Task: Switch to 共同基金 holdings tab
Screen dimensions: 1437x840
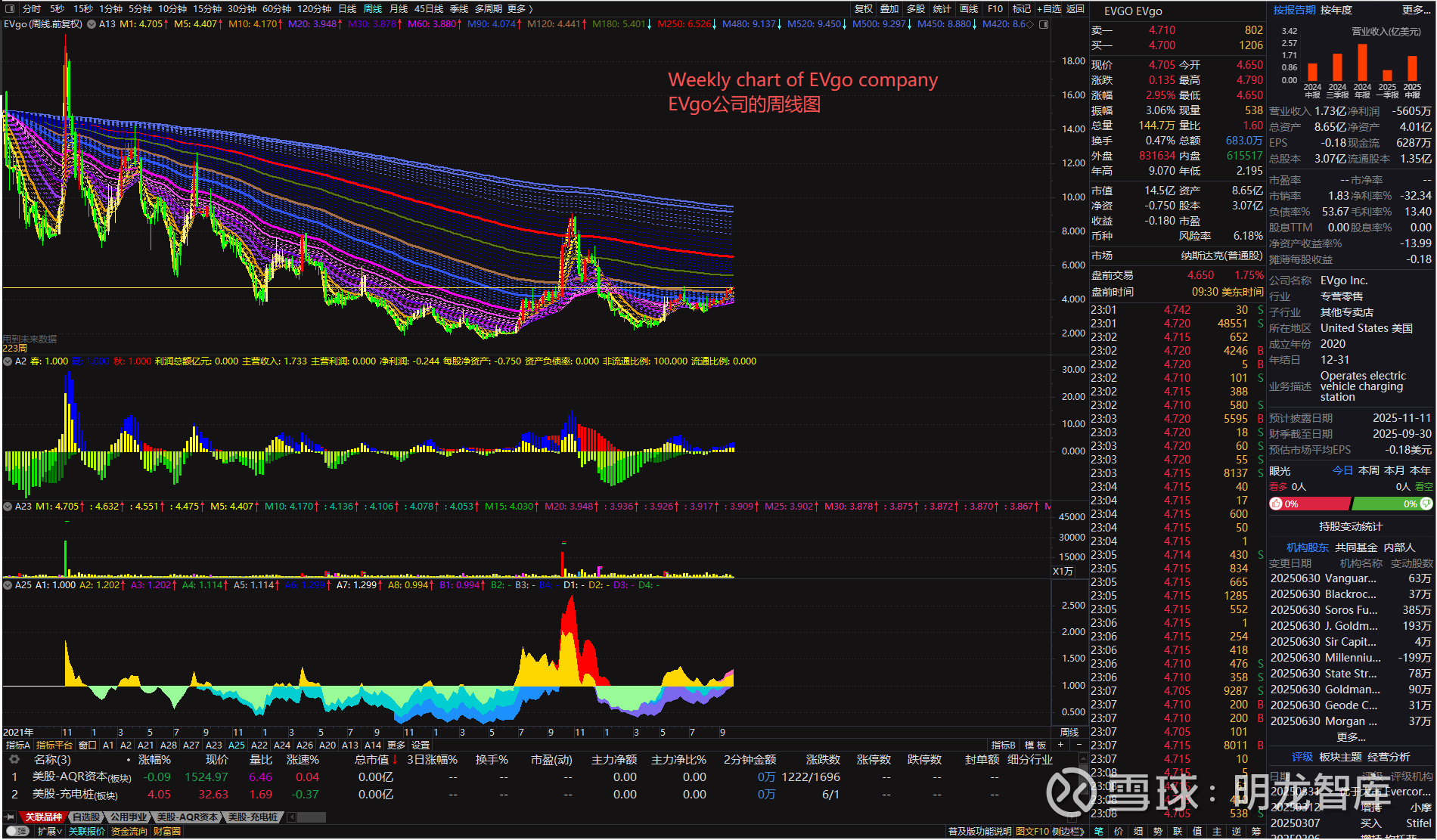Action: [1356, 547]
